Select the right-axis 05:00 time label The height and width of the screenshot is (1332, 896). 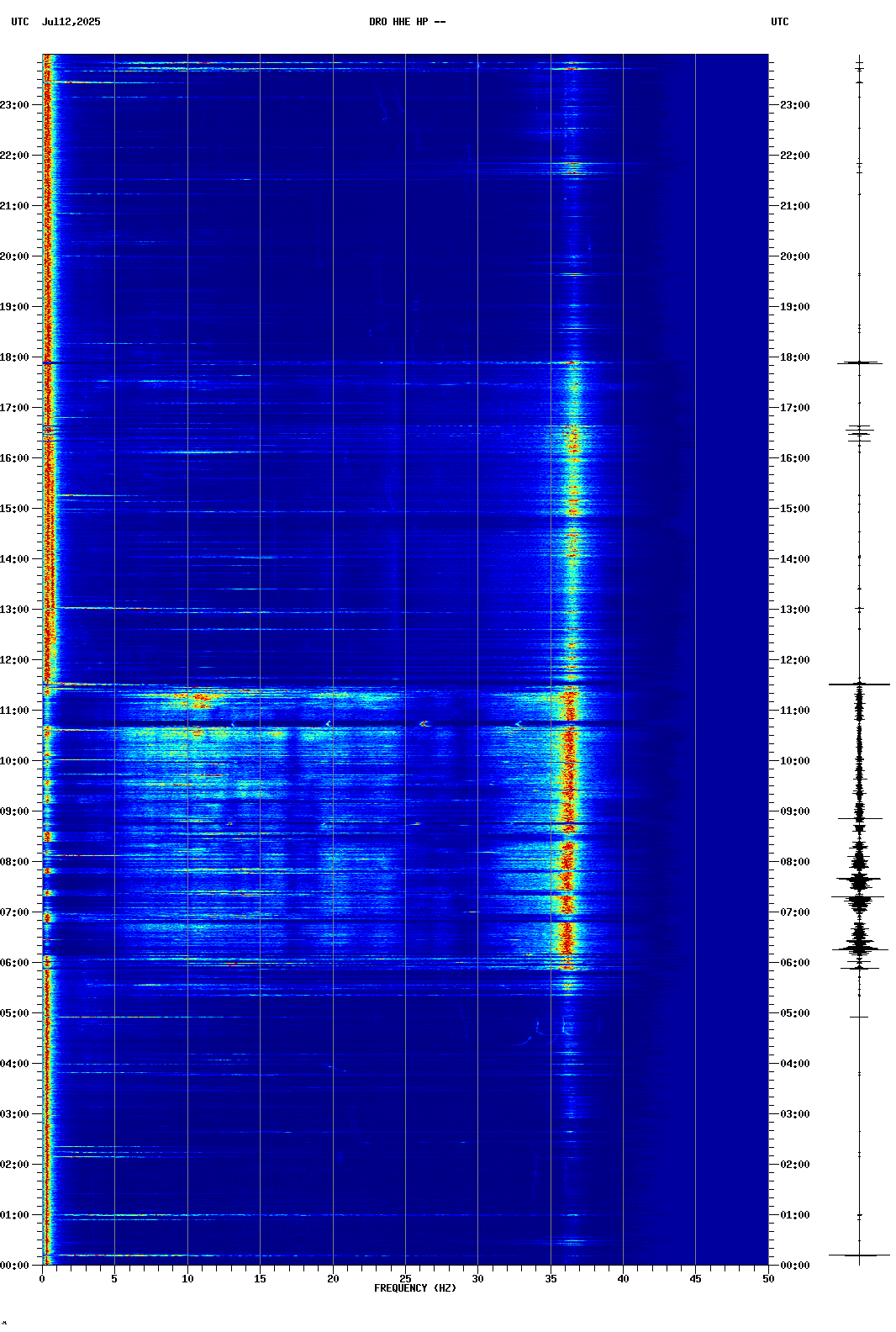pyautogui.click(x=795, y=1013)
